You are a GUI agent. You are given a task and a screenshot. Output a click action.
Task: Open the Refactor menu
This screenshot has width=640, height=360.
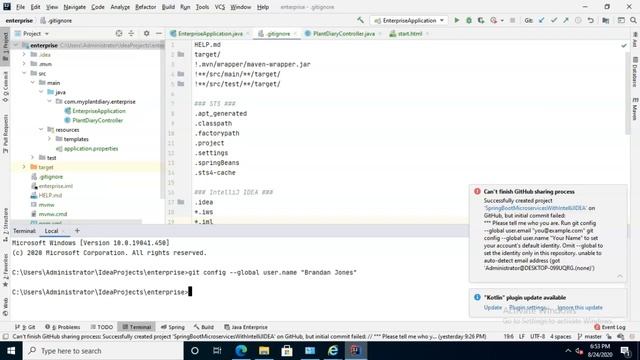(145, 7)
